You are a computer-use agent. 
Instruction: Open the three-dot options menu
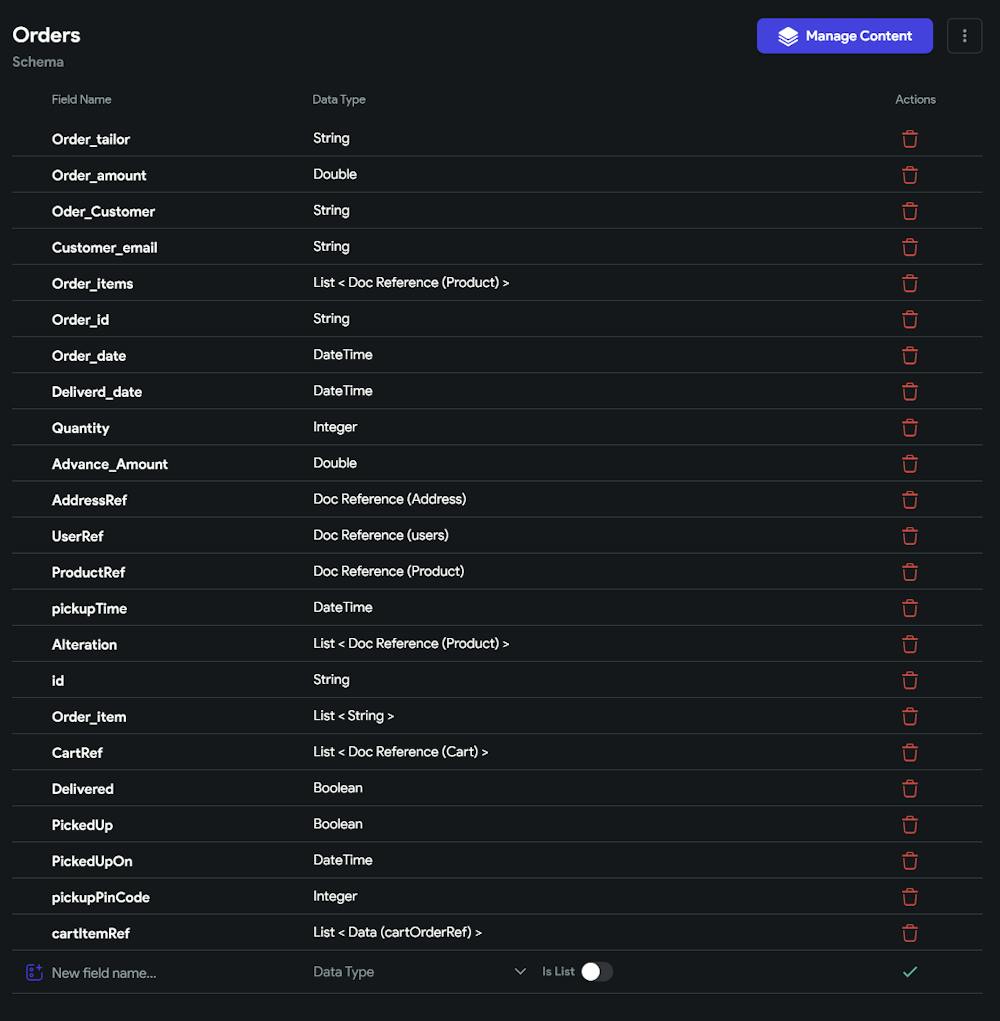[x=964, y=36]
